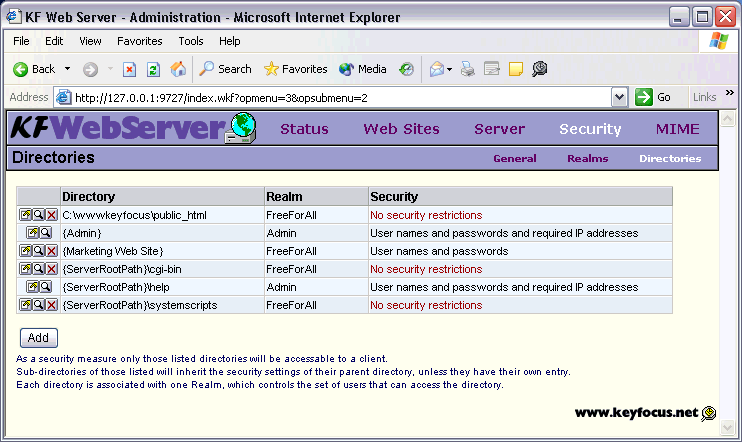This screenshot has width=742, height=442.
Task: Edit the {ServerRootPath}\systemscripts directory entry
Action: coord(26,305)
